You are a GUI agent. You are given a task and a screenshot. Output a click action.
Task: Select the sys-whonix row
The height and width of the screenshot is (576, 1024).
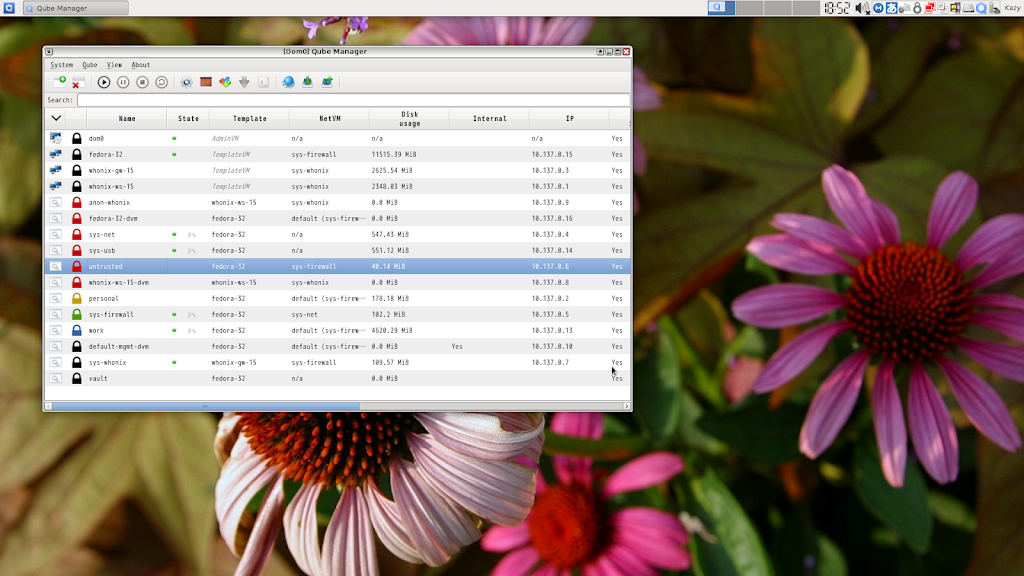pos(337,362)
